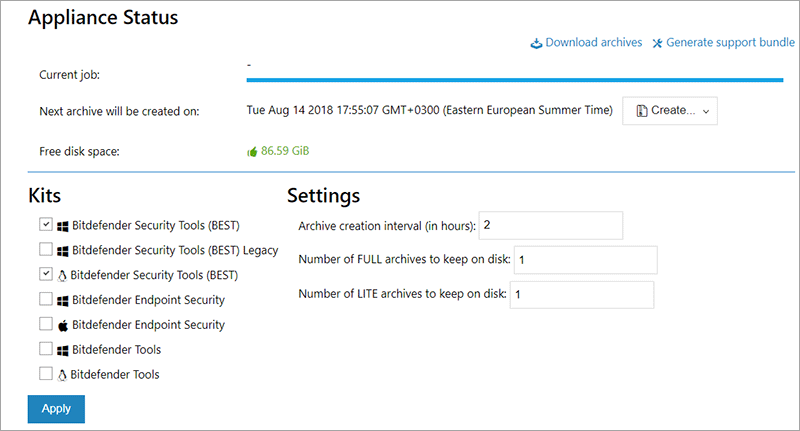Check the Windows Bitdefender Tools checkbox
The height and width of the screenshot is (431, 800).
[46, 348]
